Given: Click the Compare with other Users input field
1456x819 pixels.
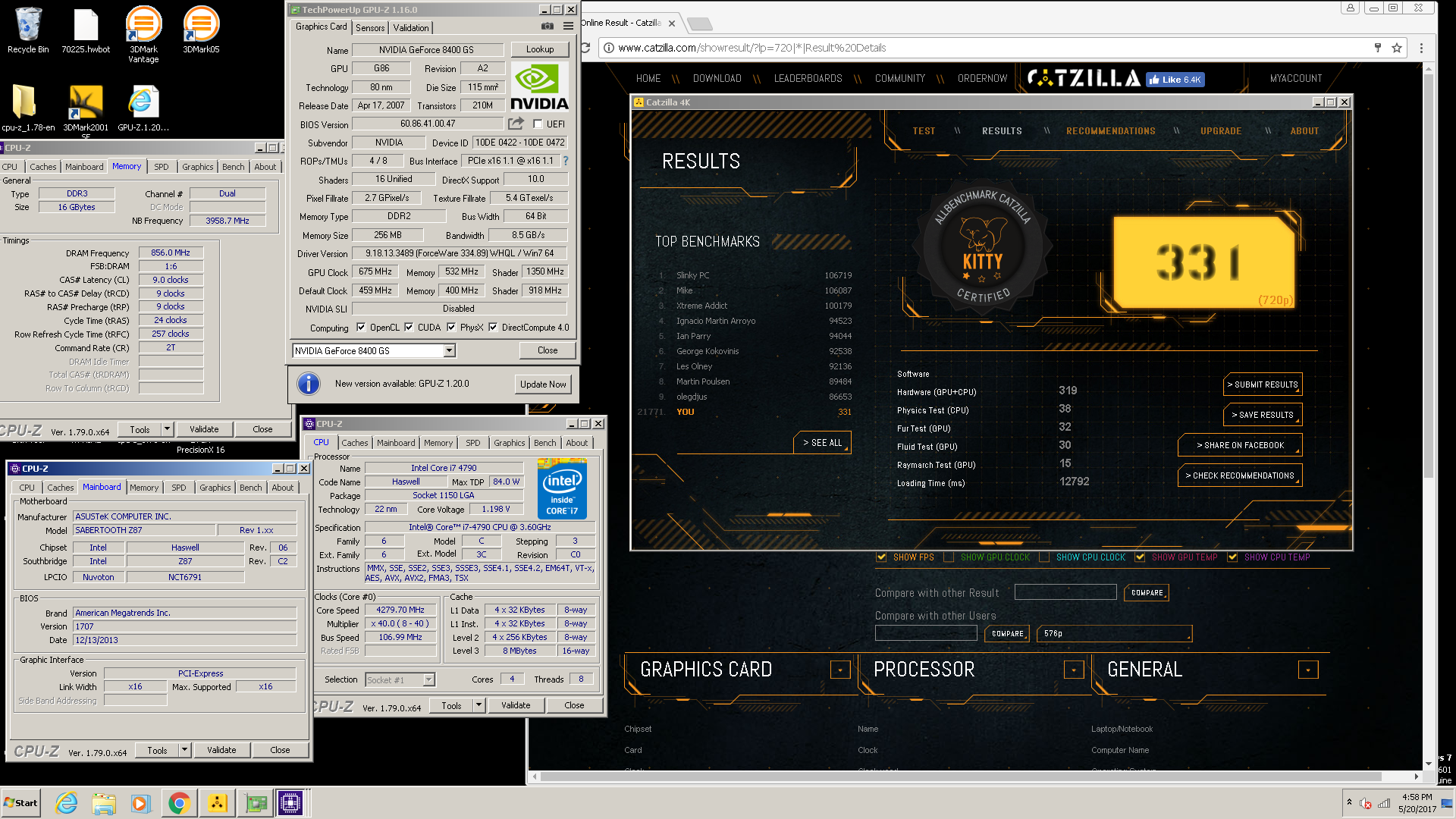Looking at the screenshot, I should click(x=927, y=633).
